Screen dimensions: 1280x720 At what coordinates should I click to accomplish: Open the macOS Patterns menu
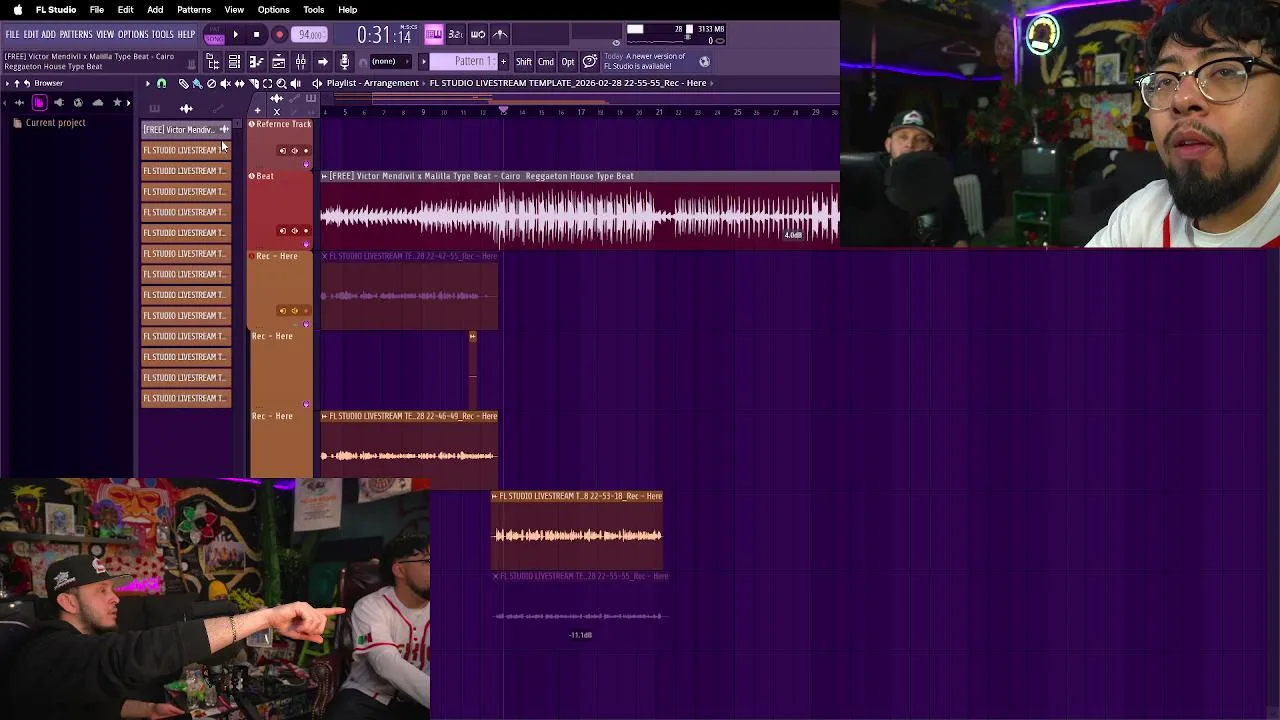[194, 9]
